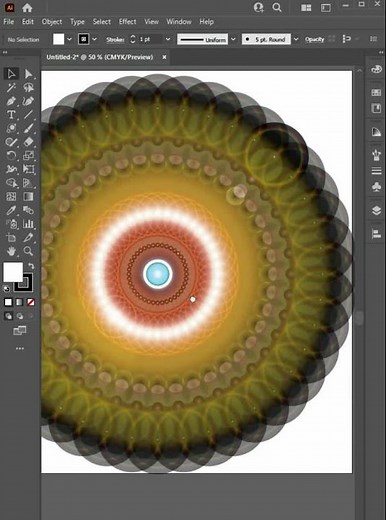Change the screen mode button
The width and height of the screenshot is (386, 520).
pos(20,331)
